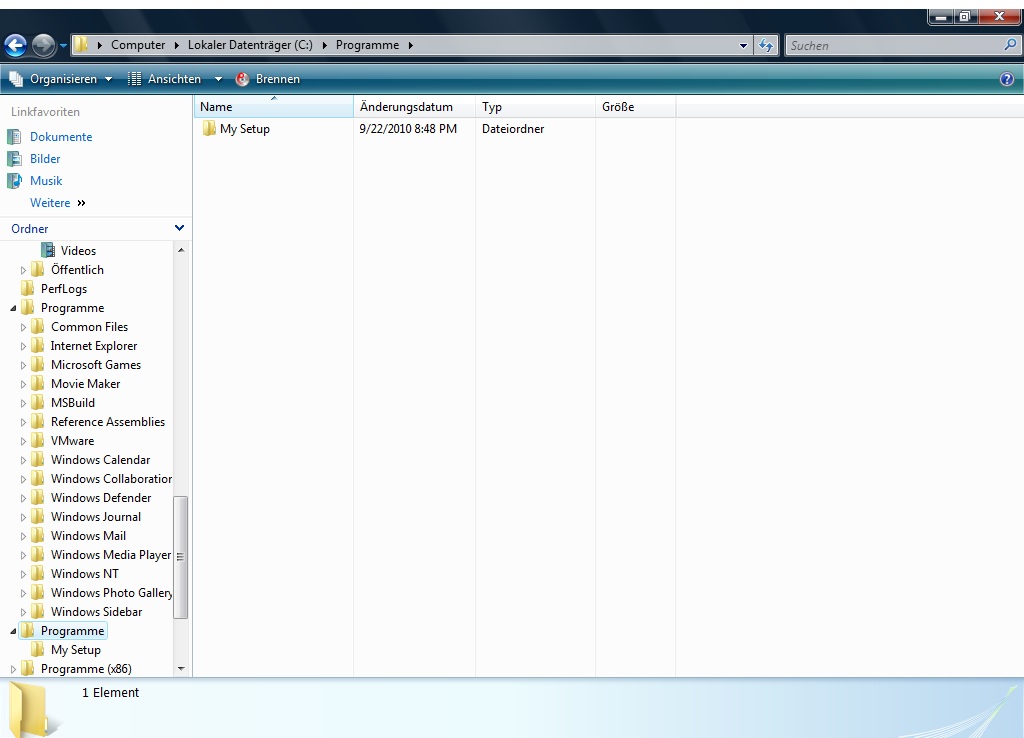Click the folder icon at the address bar start
Screen dimensions: 1024x738
(81, 45)
